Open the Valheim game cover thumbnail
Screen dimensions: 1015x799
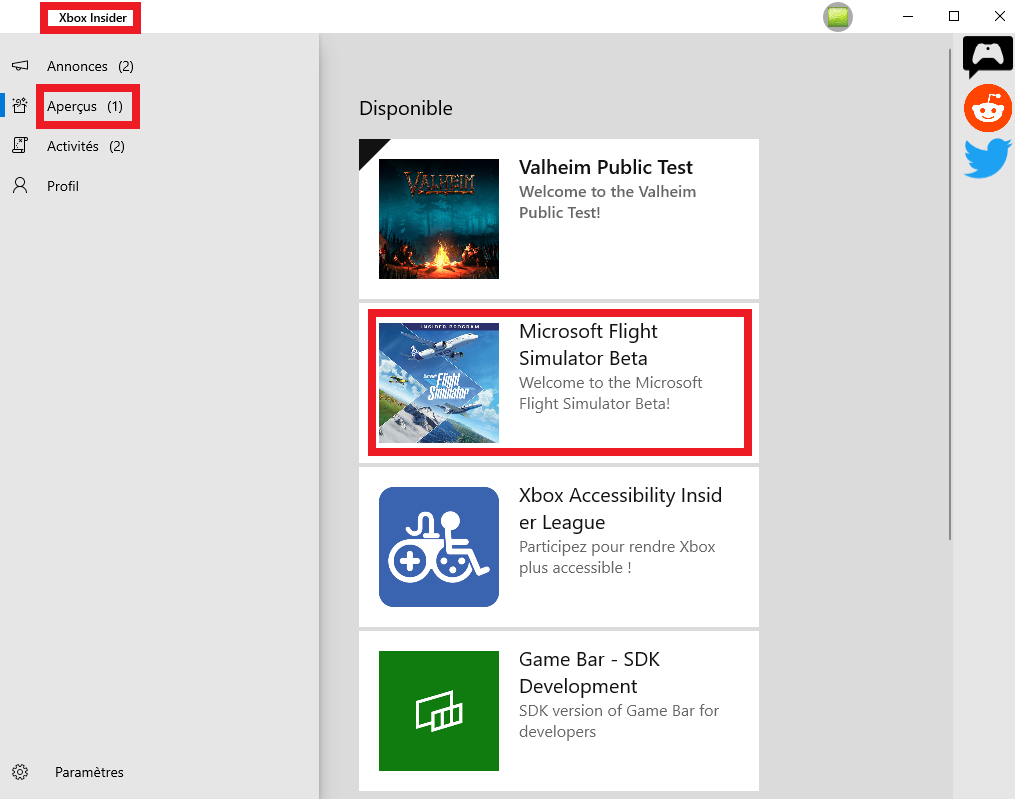[x=439, y=219]
